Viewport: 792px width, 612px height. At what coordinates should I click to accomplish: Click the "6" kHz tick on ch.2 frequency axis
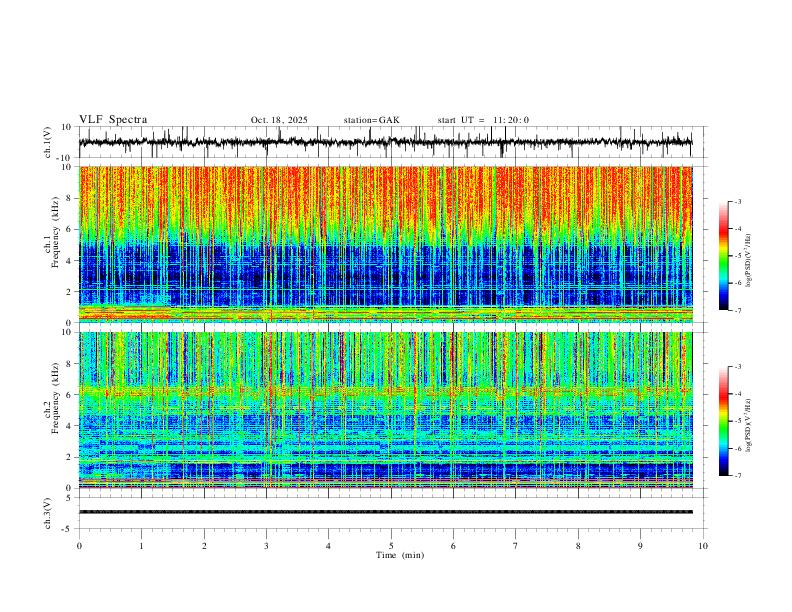pos(70,394)
